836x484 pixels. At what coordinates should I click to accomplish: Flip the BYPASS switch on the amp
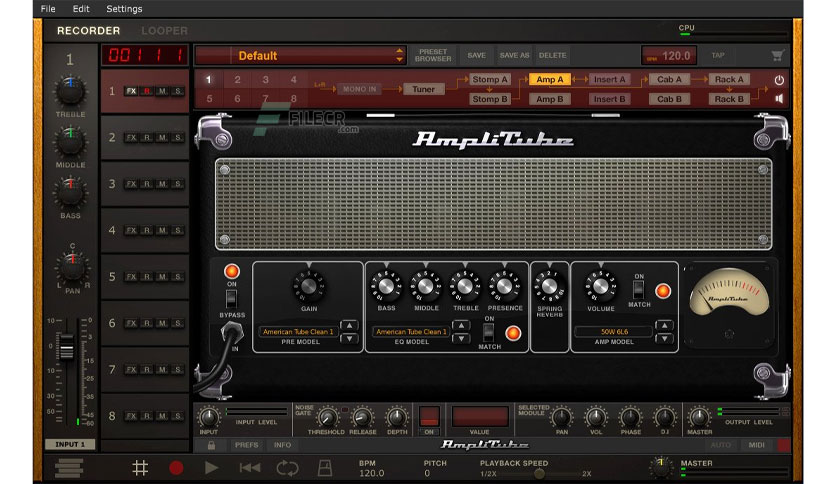(x=231, y=299)
